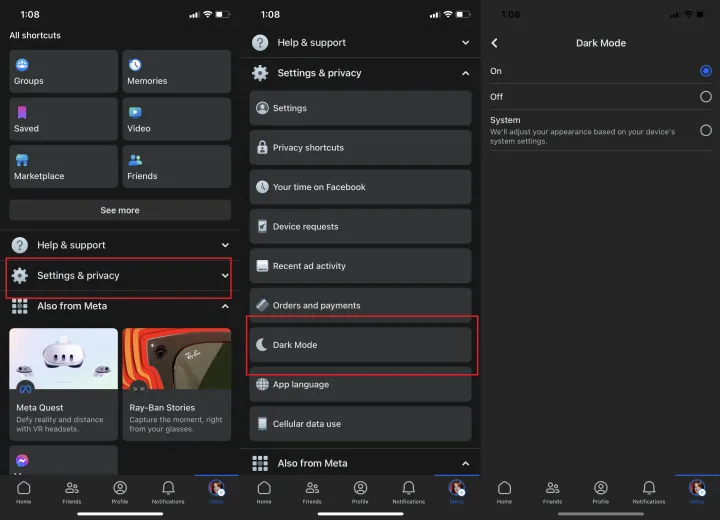Tap the globe icon for App language

point(262,384)
